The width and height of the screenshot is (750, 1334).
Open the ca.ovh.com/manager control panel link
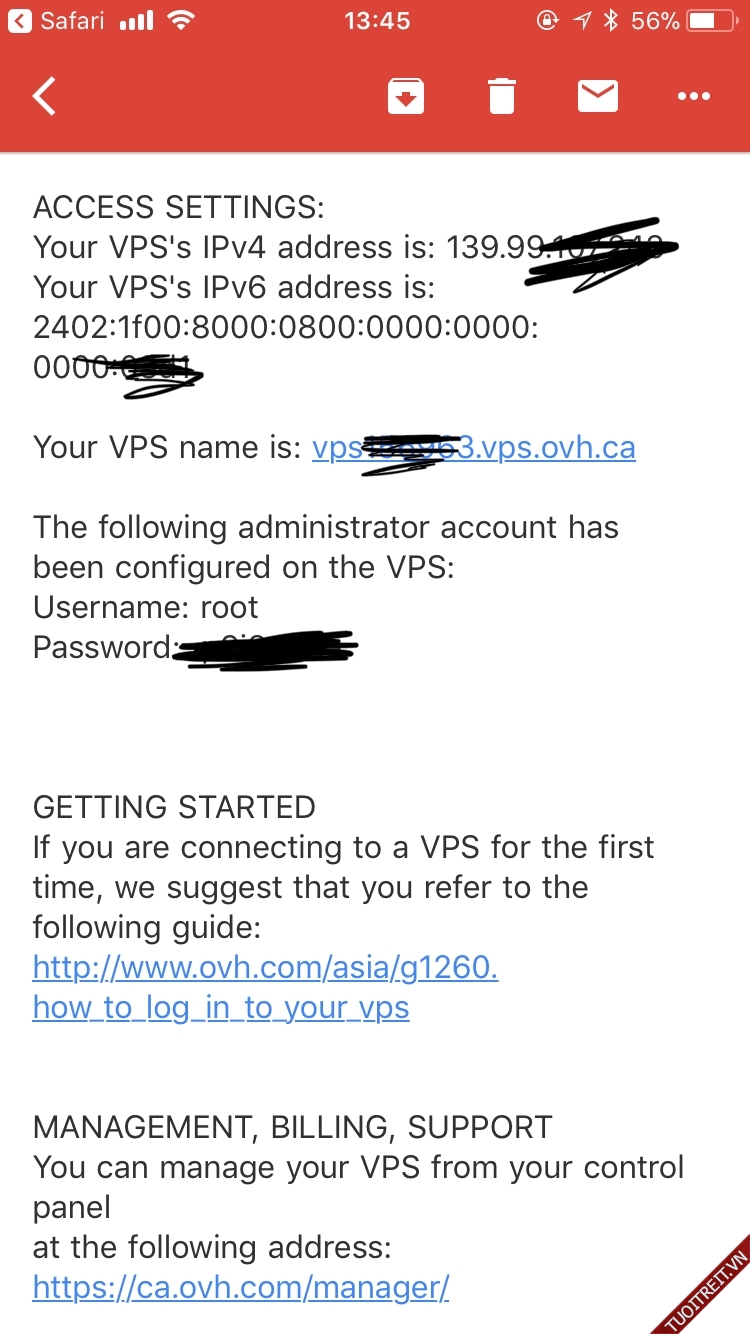[x=240, y=1287]
